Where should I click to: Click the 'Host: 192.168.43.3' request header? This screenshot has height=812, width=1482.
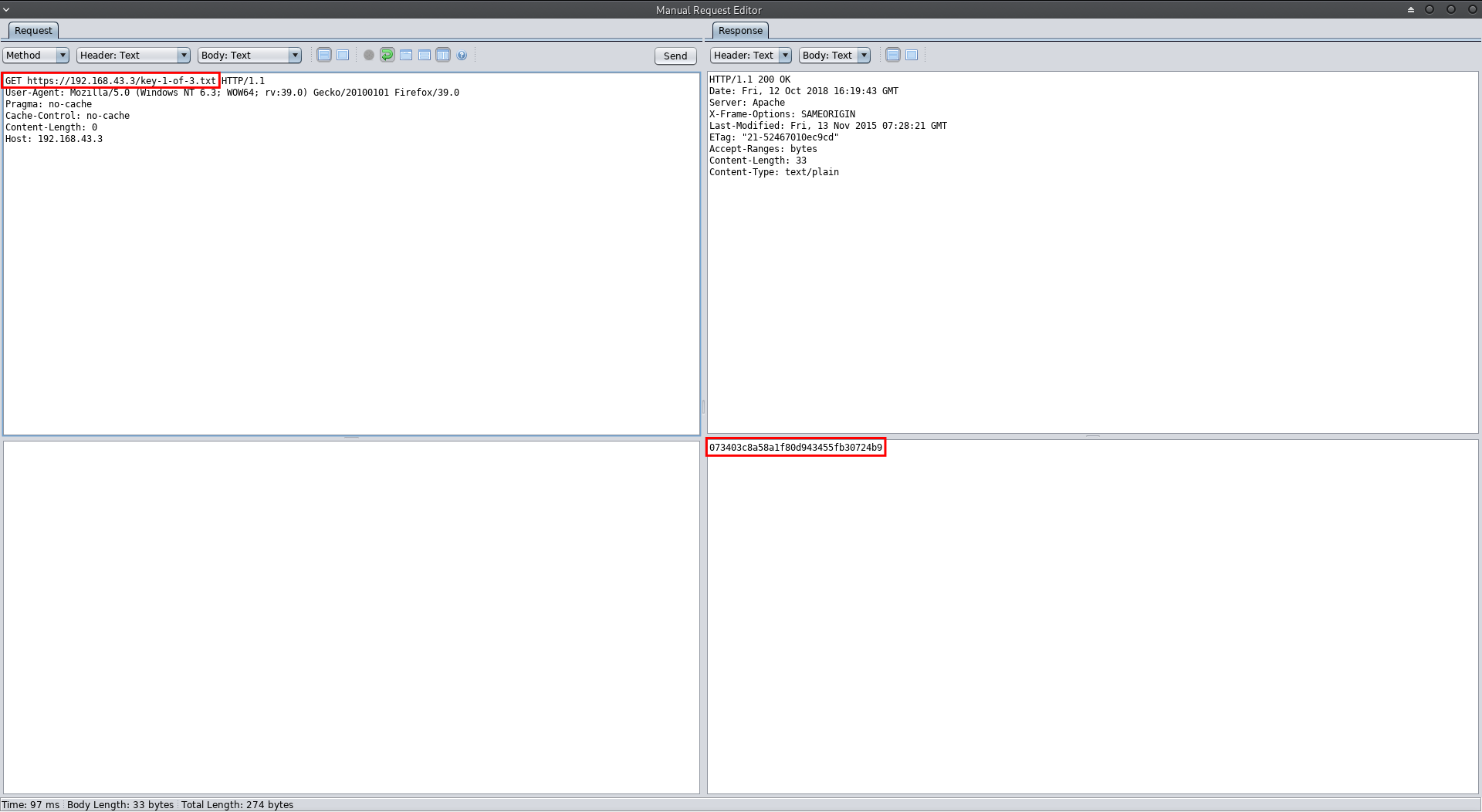(x=54, y=139)
